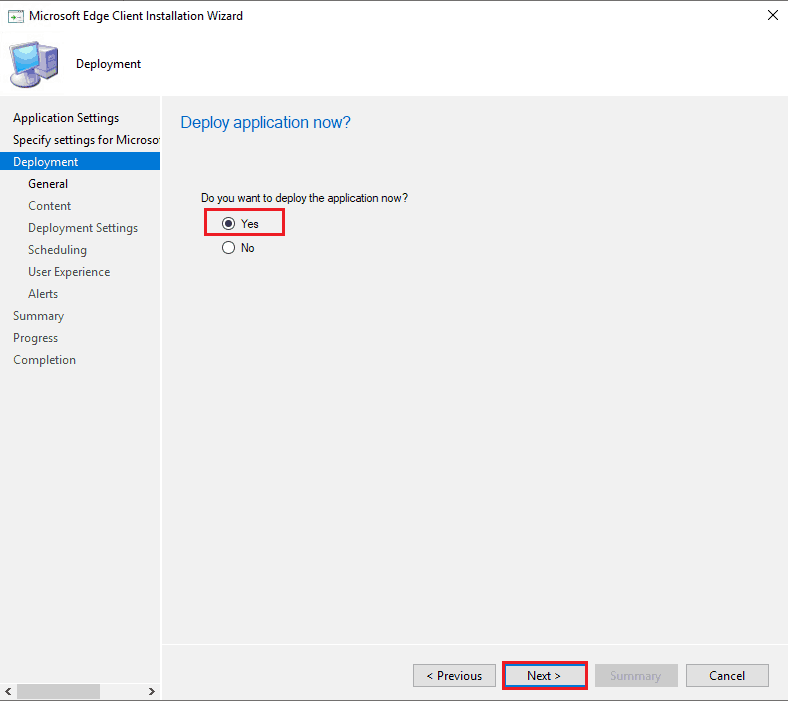This screenshot has height=701, width=788.
Task: Select the Completion step in sidebar
Action: [44, 360]
